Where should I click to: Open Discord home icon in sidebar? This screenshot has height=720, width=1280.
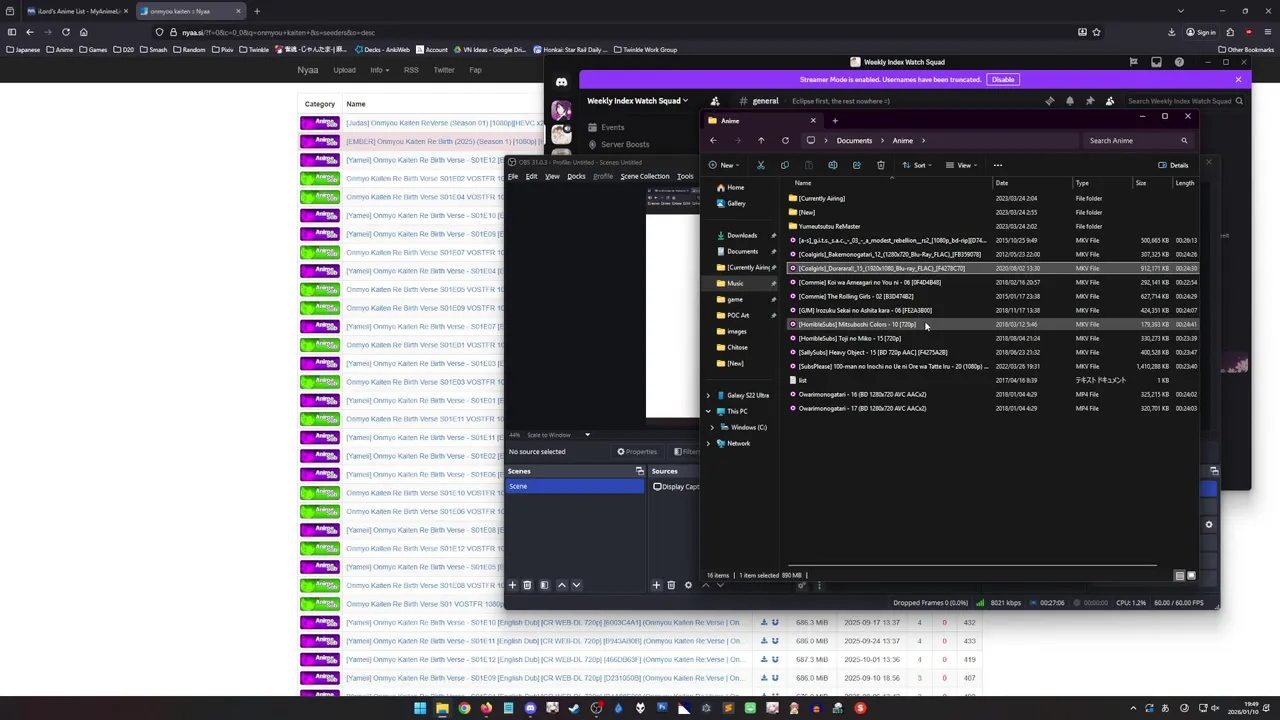coord(561,82)
